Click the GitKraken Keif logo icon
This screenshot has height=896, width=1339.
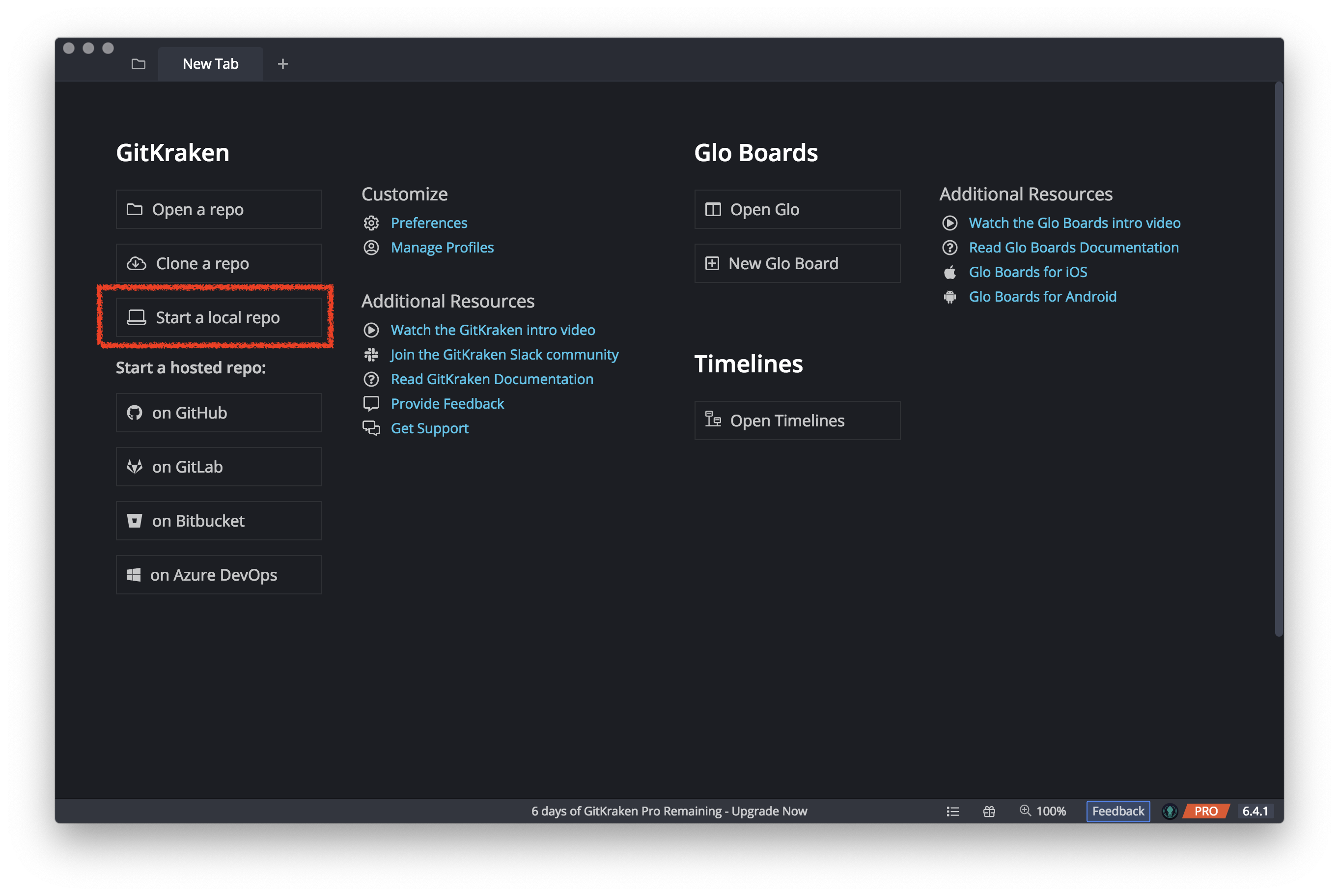click(1170, 811)
